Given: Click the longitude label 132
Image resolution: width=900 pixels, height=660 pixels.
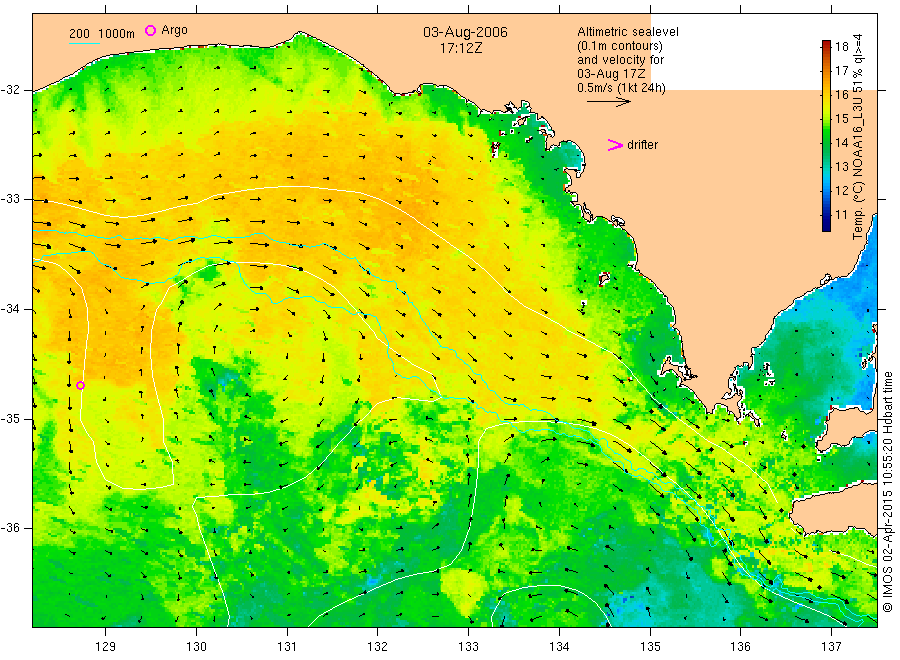Looking at the screenshot, I should [378, 647].
